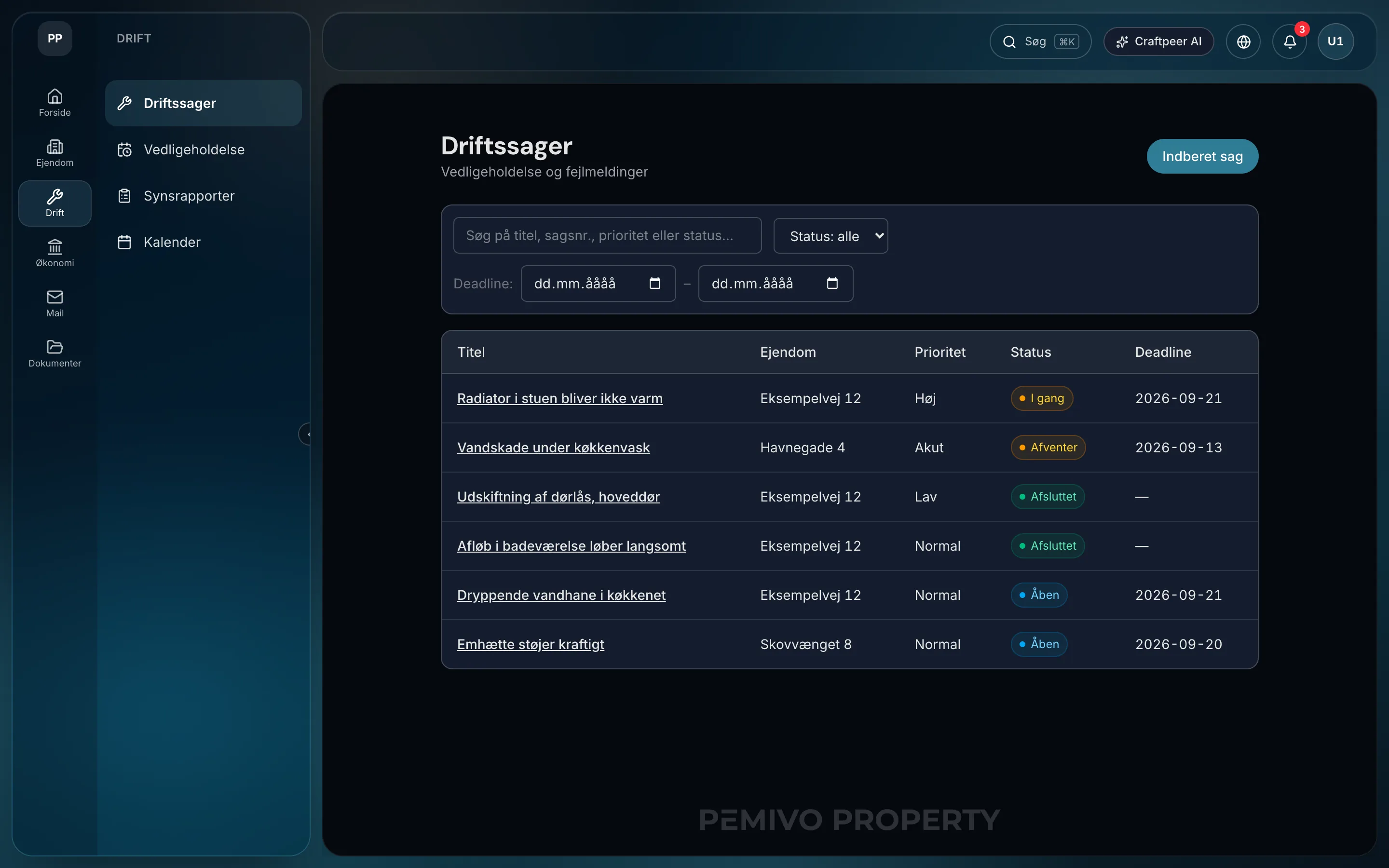The height and width of the screenshot is (868, 1389).
Task: Click the Indberet sag button
Action: 1202,156
